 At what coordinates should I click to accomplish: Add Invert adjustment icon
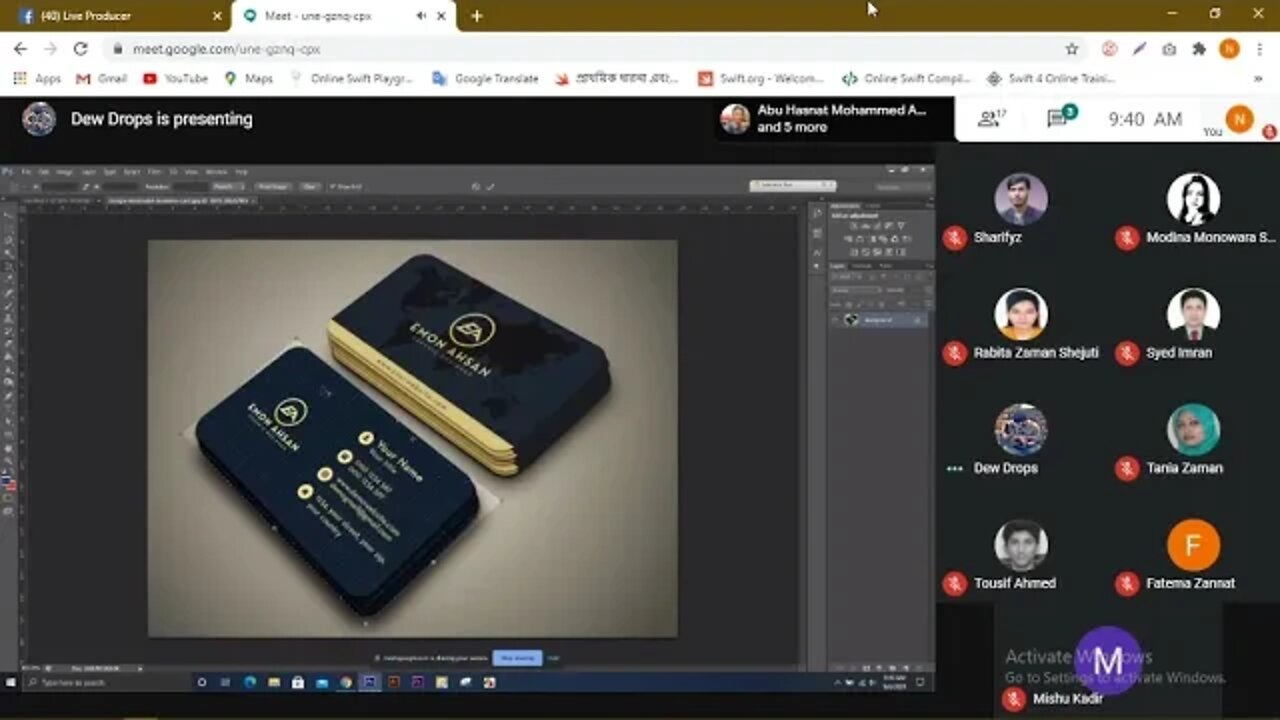coord(854,252)
